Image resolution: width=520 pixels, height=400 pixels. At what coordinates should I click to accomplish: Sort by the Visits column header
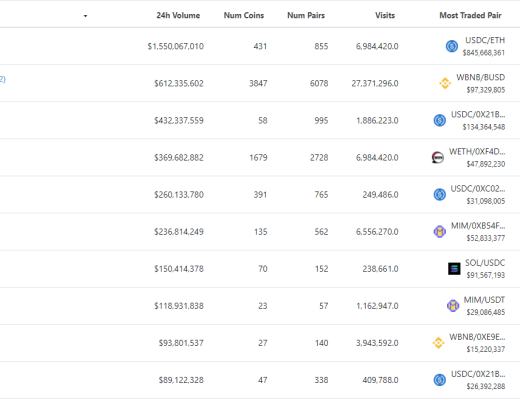pyautogui.click(x=385, y=15)
